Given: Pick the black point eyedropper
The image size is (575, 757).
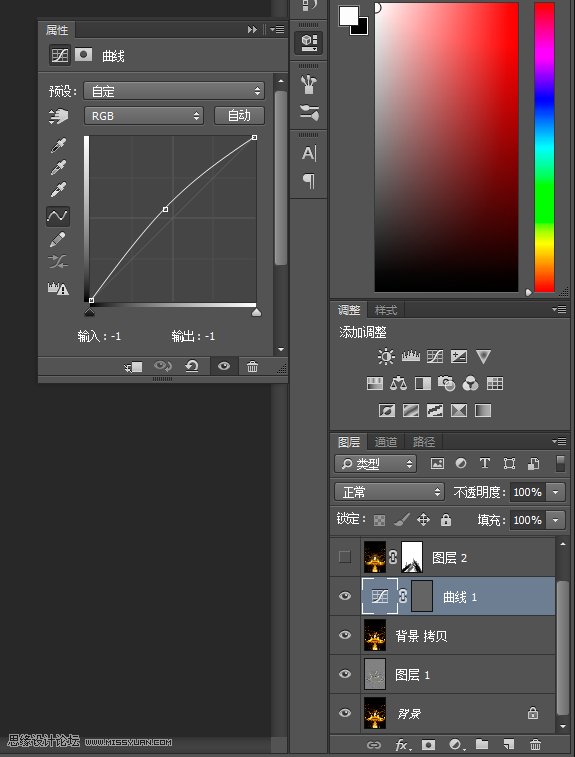Looking at the screenshot, I should click(x=58, y=145).
